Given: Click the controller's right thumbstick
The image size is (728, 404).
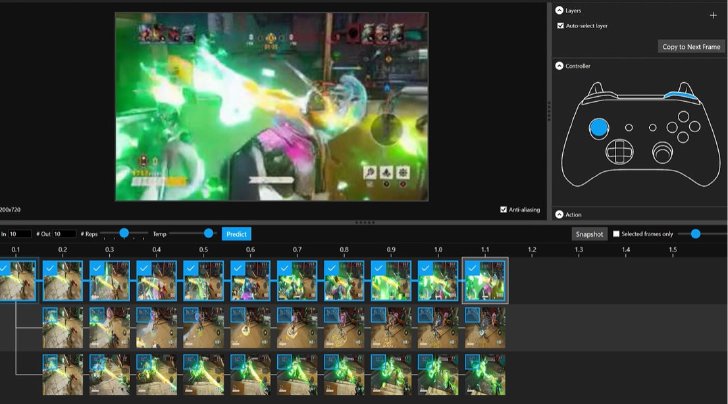Looking at the screenshot, I should 663,152.
